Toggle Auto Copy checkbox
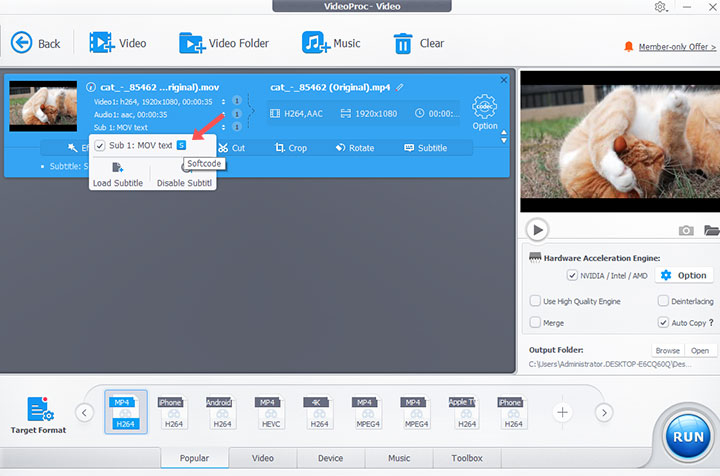 pos(663,322)
